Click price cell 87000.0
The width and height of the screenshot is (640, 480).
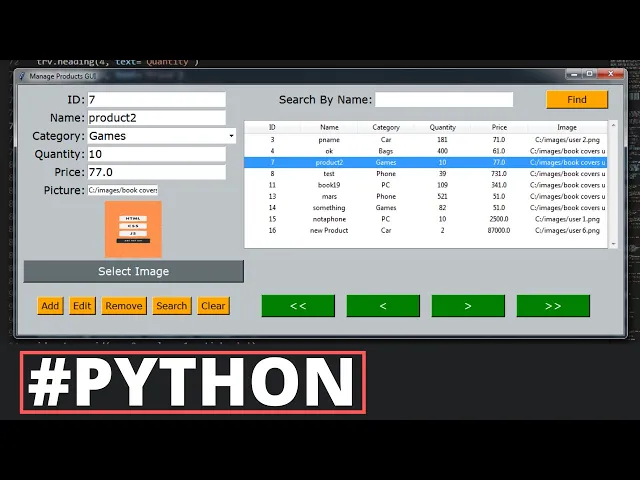[x=499, y=230]
